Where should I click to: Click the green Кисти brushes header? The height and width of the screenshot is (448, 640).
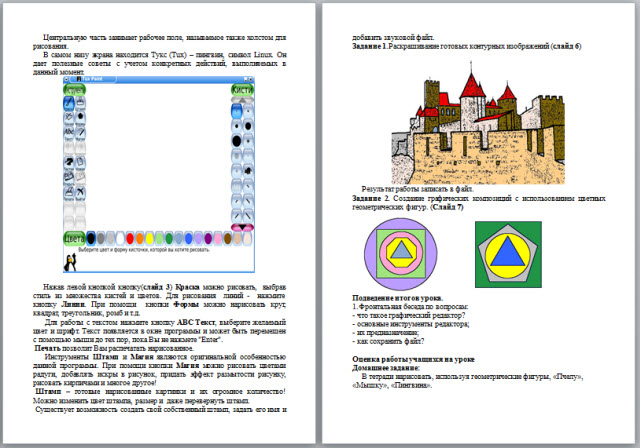click(241, 90)
